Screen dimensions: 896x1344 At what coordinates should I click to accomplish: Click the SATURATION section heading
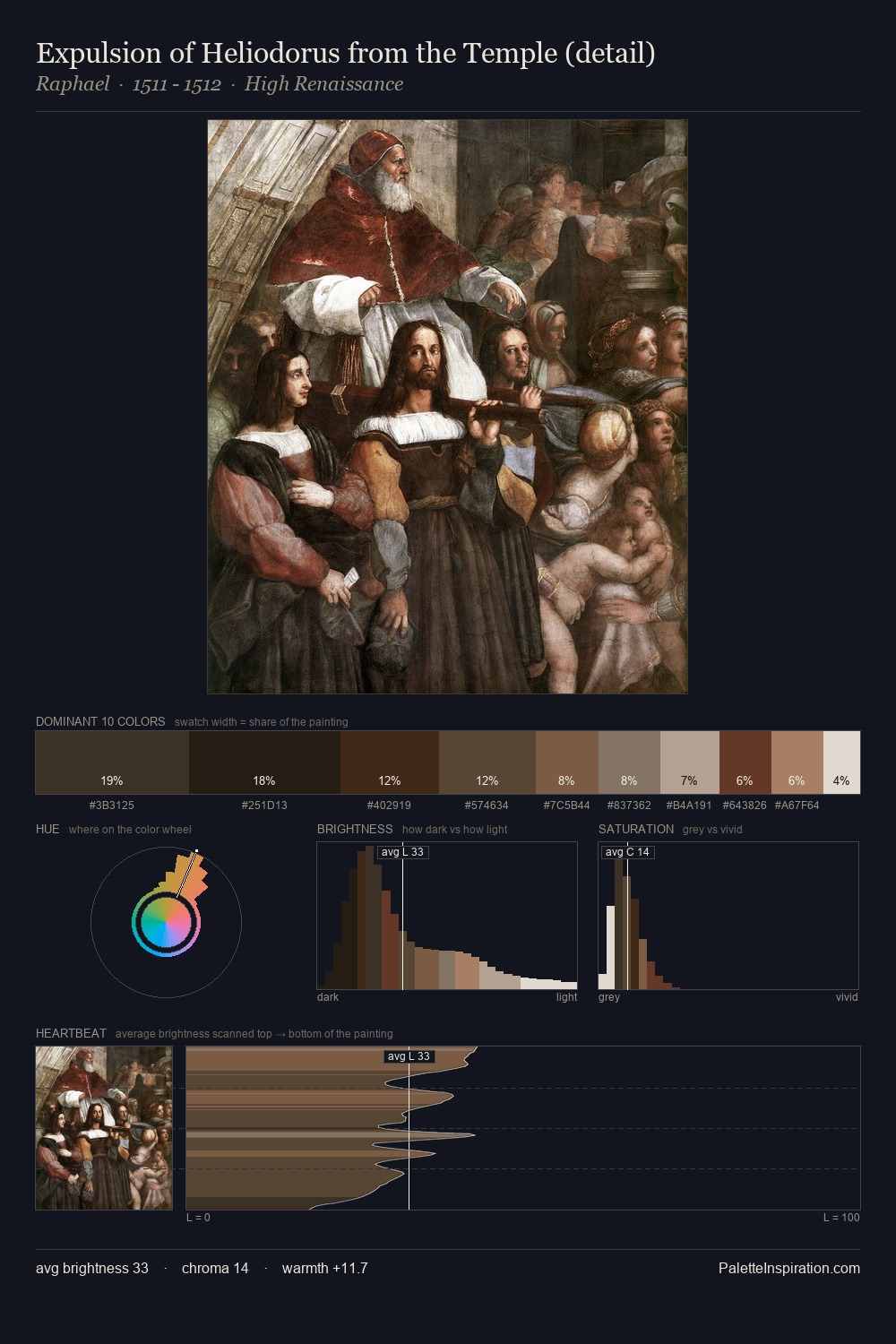point(636,829)
